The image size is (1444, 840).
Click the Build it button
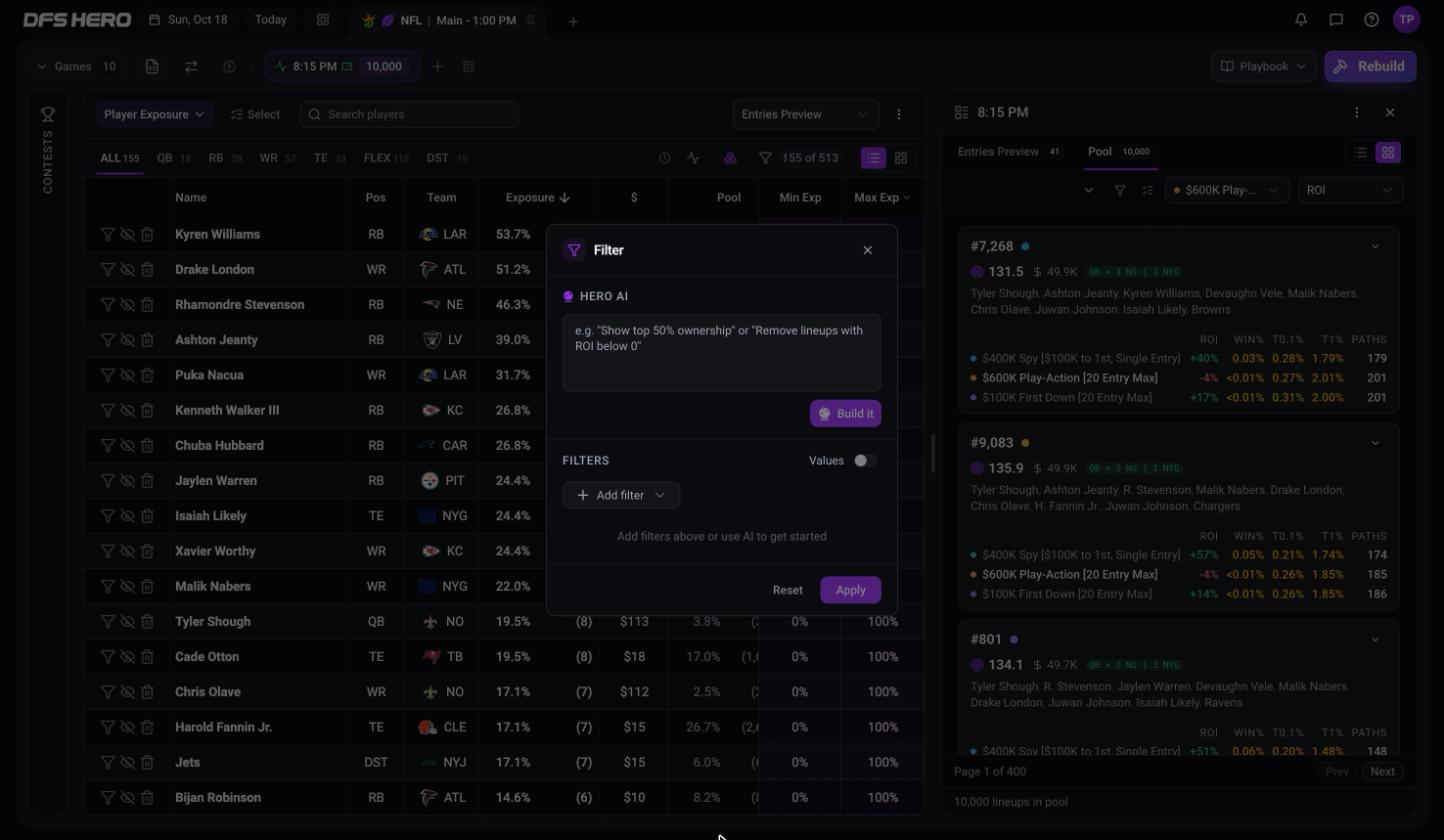[x=846, y=414]
